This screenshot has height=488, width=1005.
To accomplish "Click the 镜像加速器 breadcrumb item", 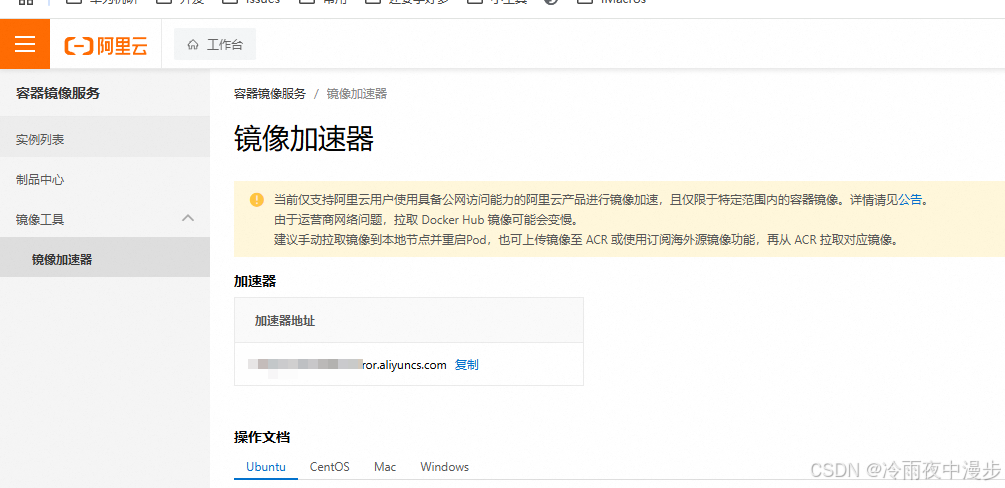I will [x=357, y=94].
